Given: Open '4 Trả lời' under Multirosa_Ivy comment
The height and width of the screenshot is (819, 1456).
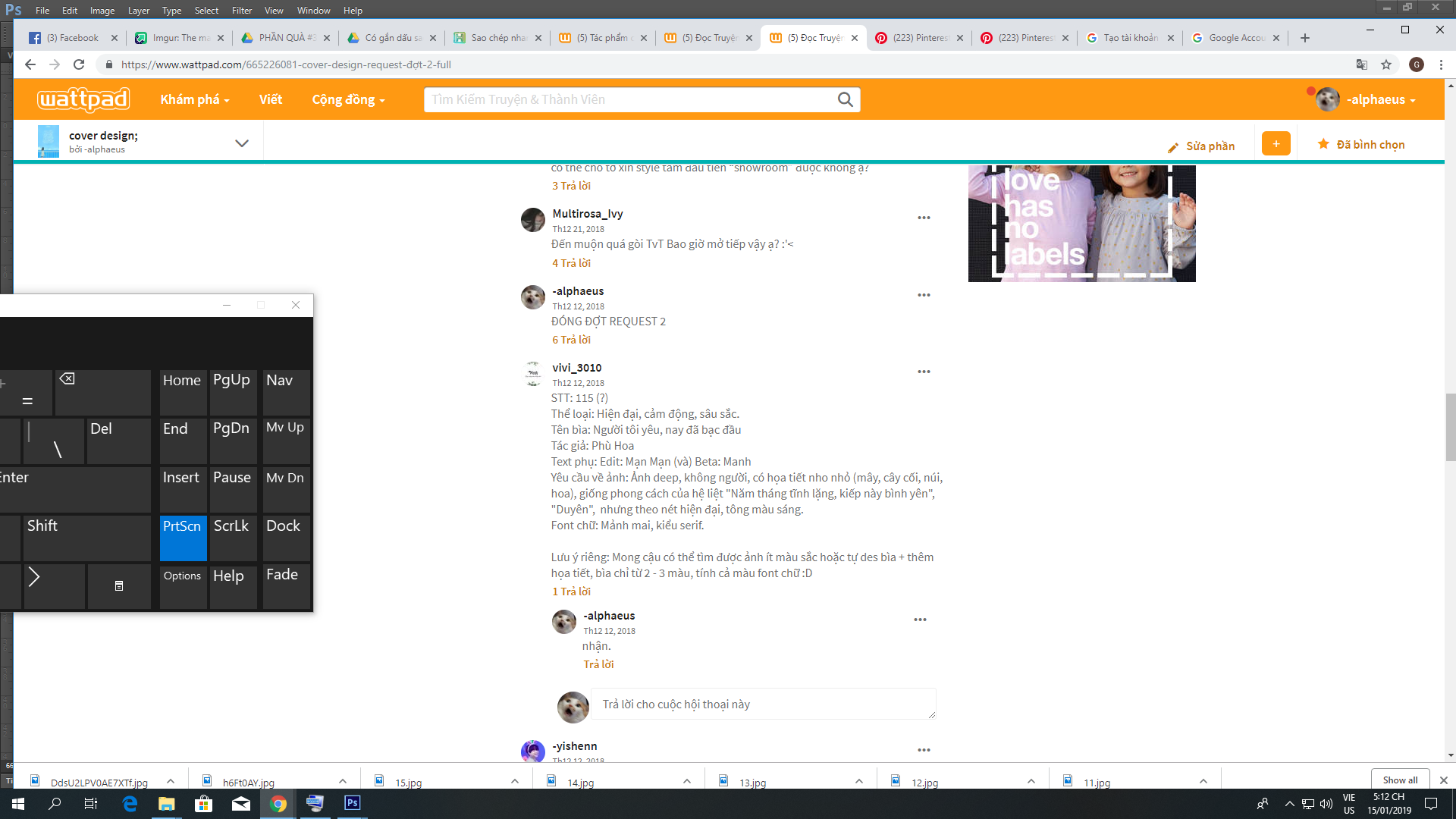Looking at the screenshot, I should (x=571, y=263).
